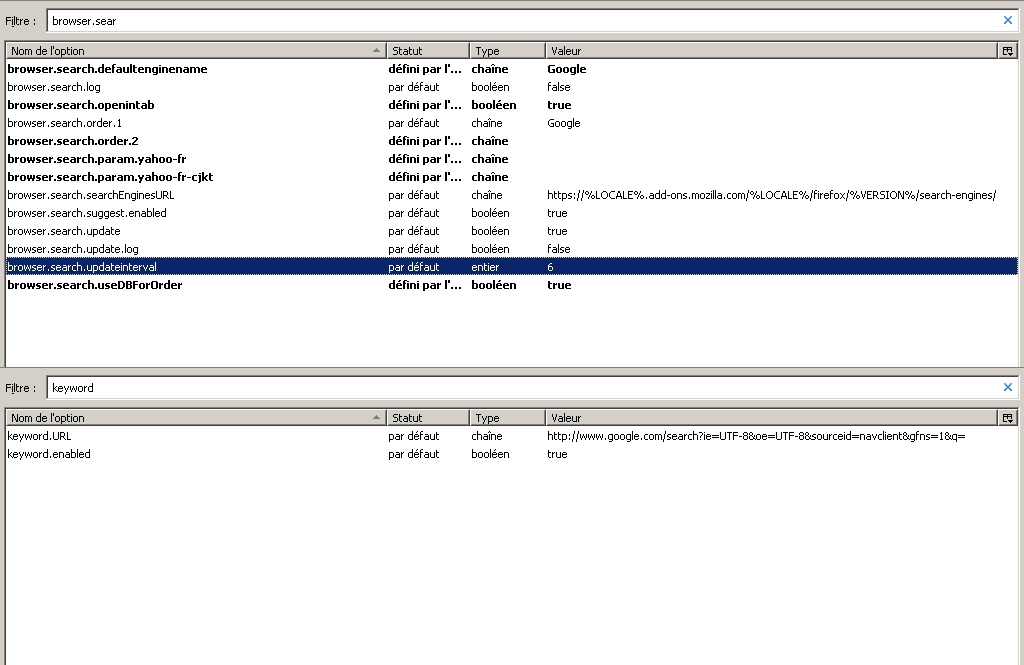Sort by Type column in the keyword table

[x=507, y=418]
